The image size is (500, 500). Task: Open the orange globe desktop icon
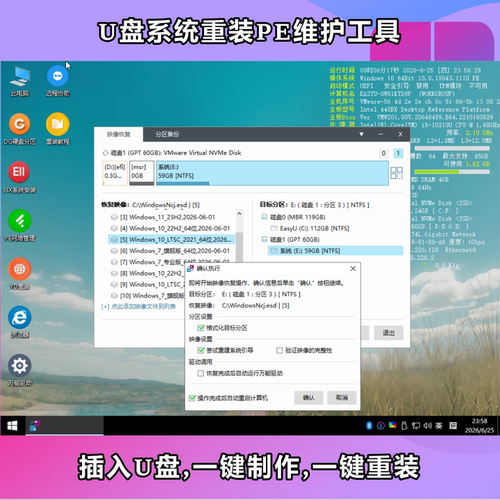point(20,269)
